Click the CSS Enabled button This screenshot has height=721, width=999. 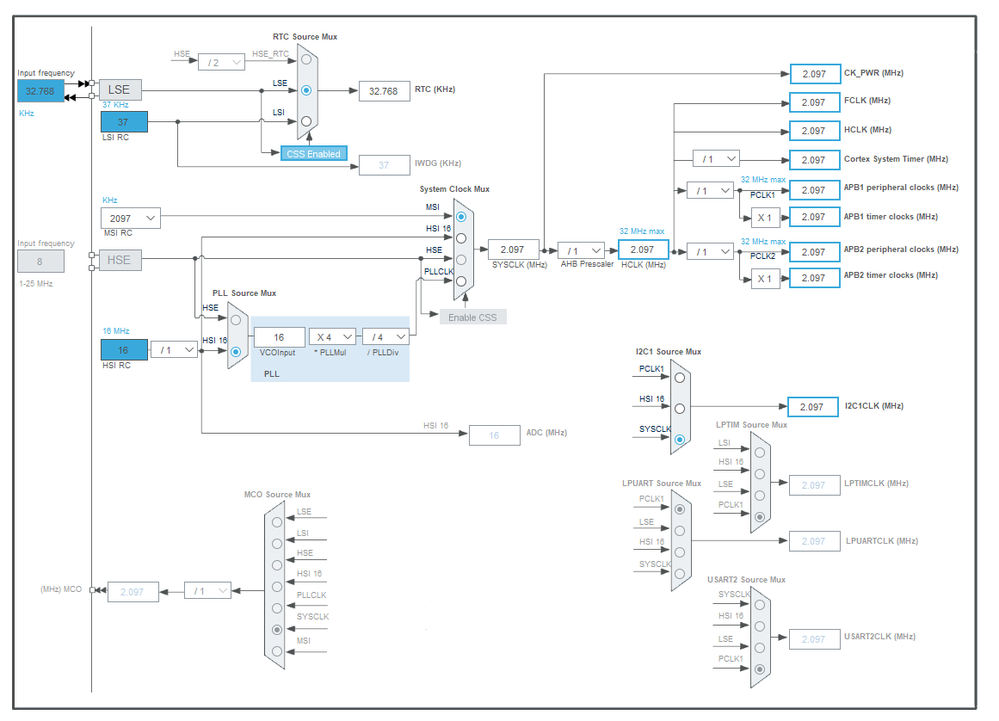[314, 153]
